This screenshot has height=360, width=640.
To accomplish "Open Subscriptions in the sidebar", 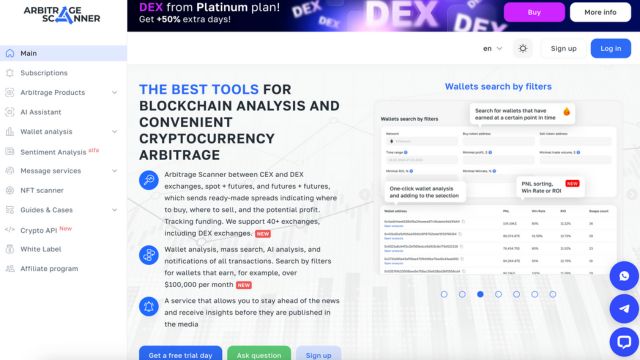I will click(44, 73).
